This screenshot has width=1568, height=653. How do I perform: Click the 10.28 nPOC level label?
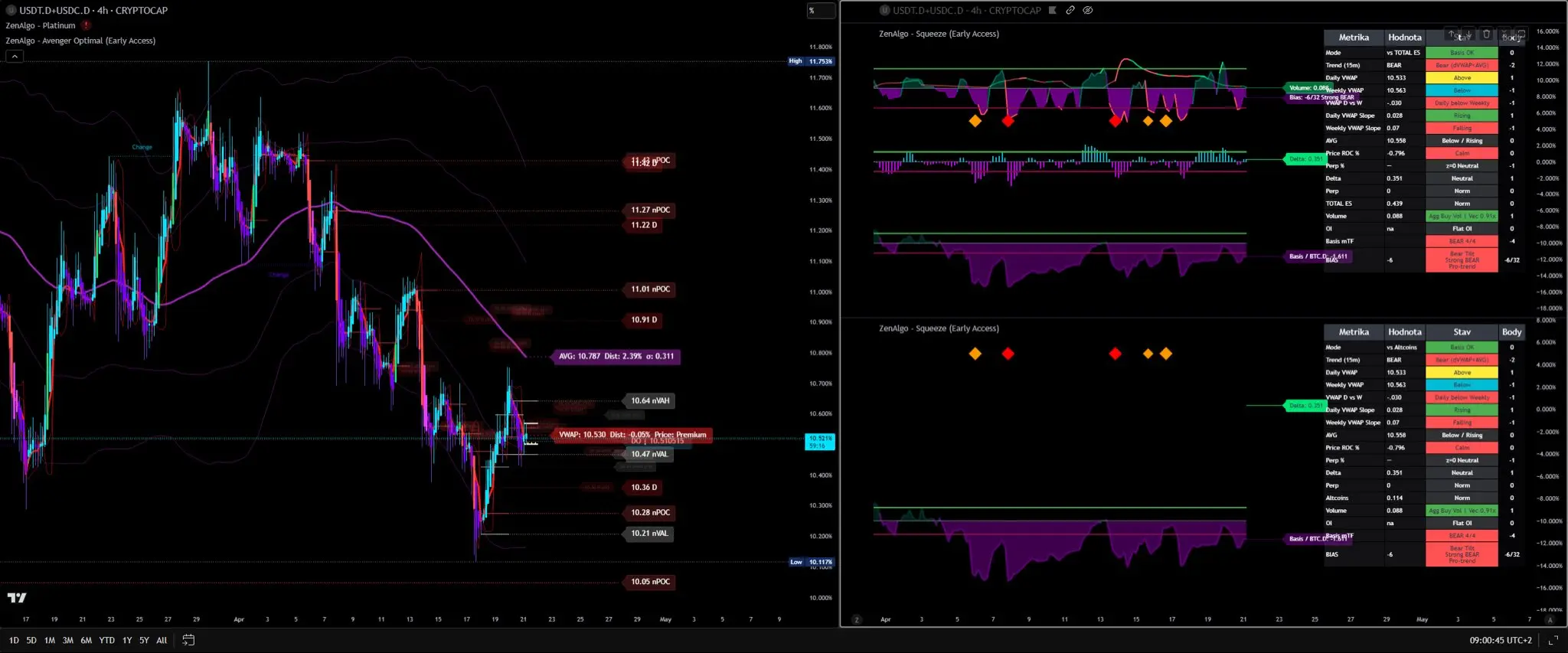tap(650, 513)
